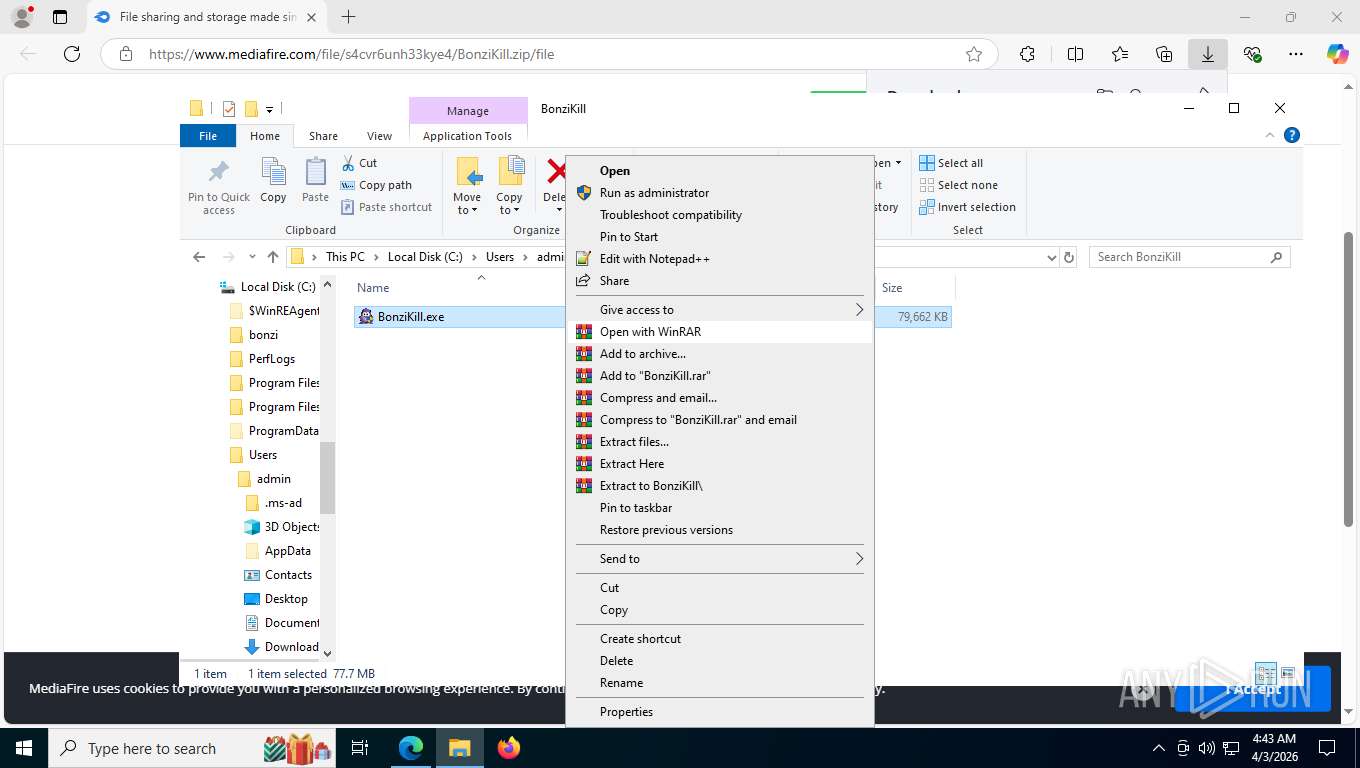Click the Copy to ribbon button
The image size is (1360, 768).
coord(509,185)
